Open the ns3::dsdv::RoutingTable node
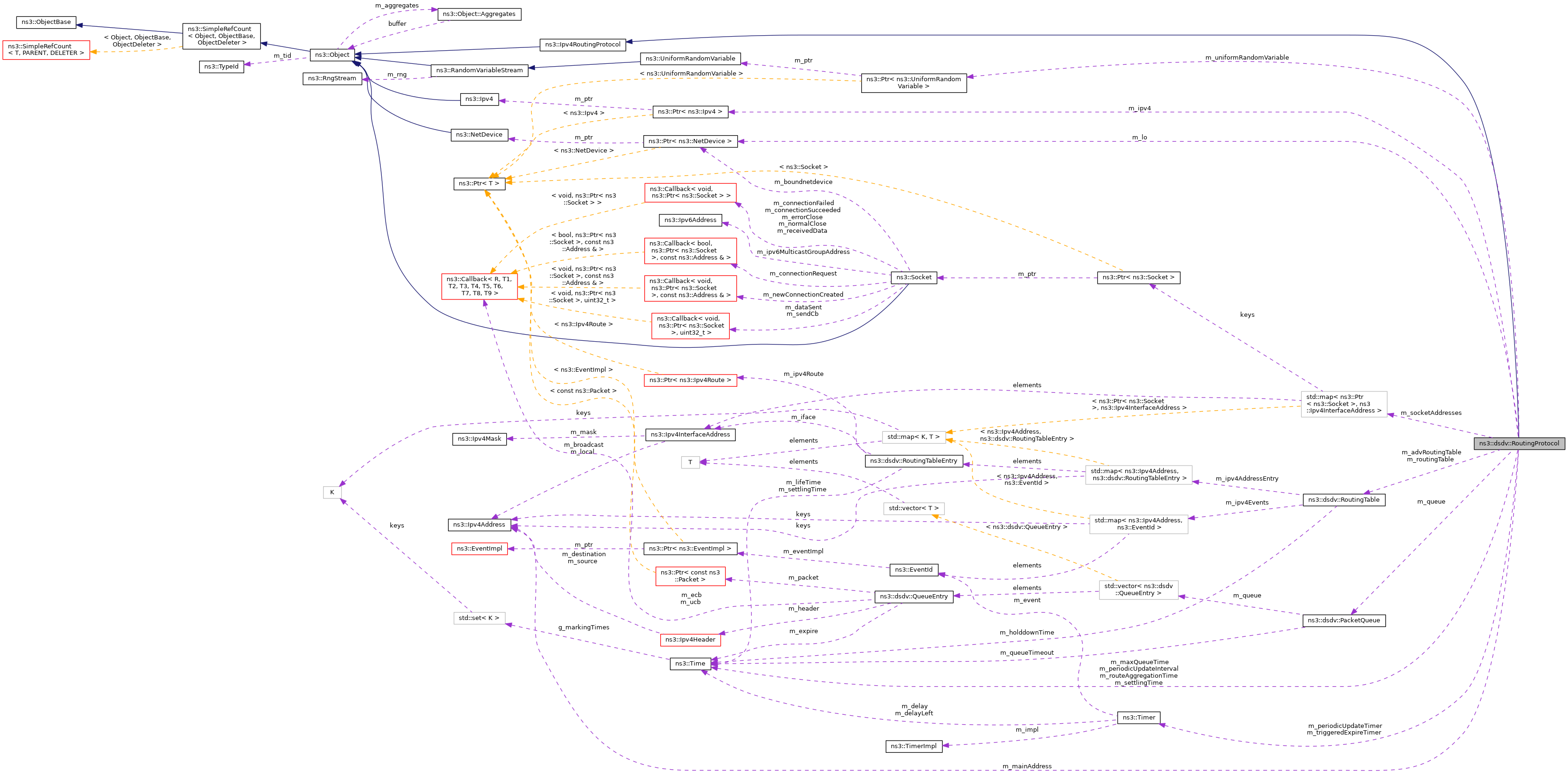 point(1344,500)
